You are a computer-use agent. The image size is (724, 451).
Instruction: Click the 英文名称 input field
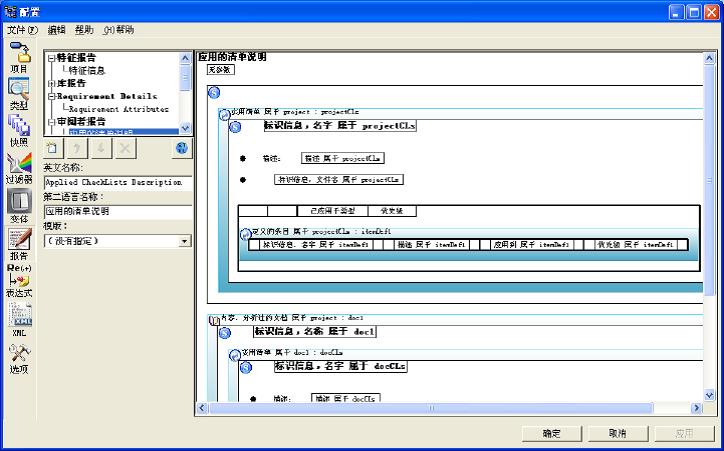tap(118, 182)
